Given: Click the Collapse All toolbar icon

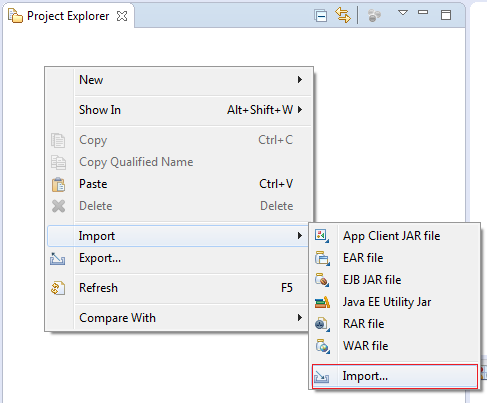Looking at the screenshot, I should pos(321,16).
